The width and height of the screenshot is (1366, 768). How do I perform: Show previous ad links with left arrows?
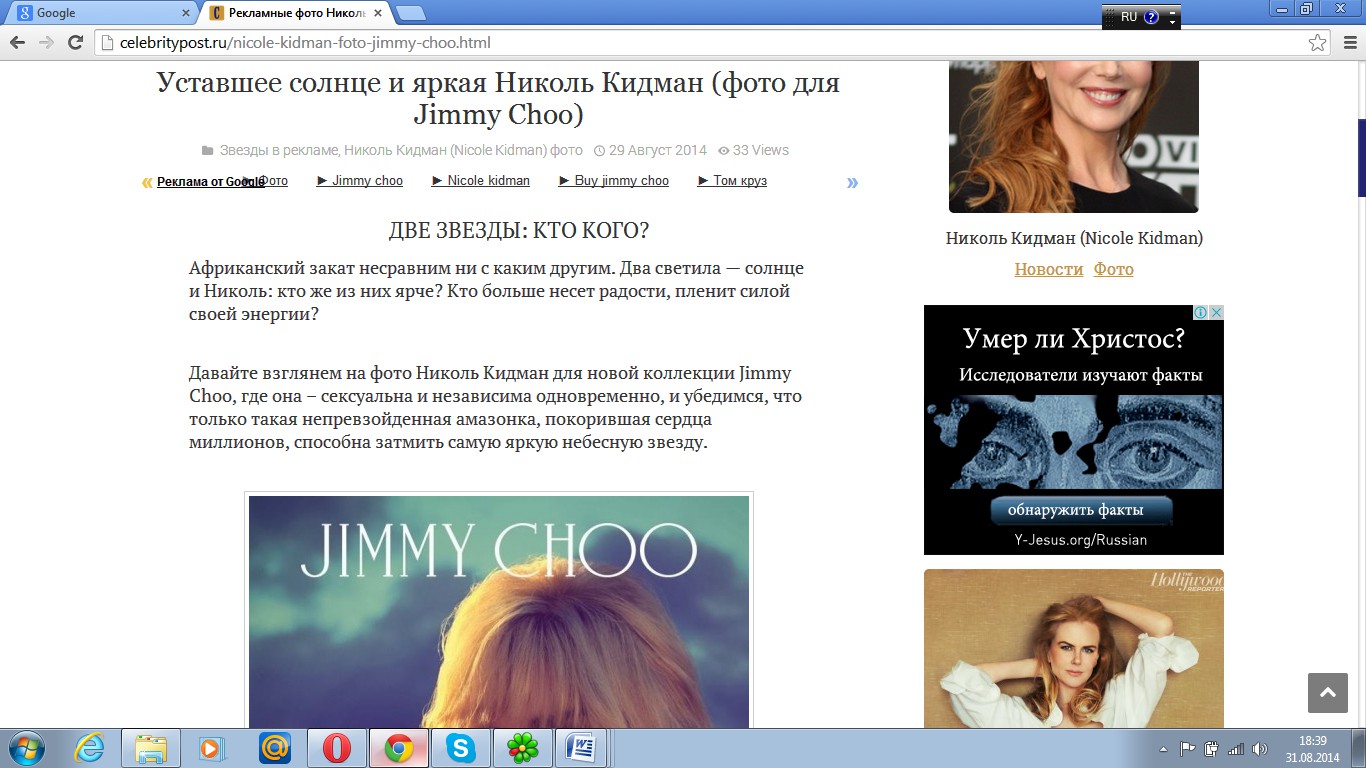(147, 182)
